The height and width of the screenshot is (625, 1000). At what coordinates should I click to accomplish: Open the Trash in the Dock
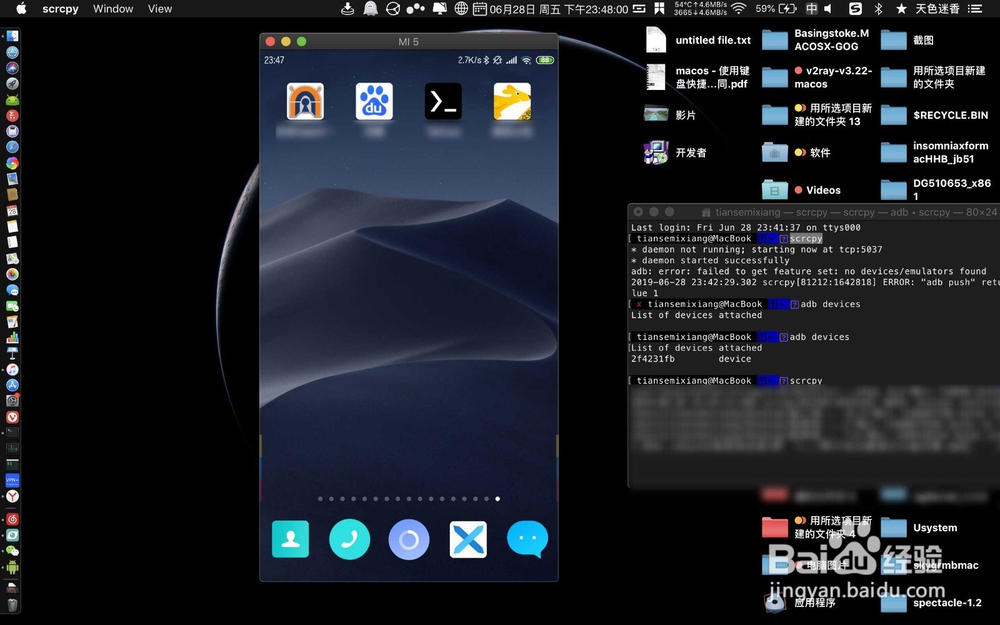12,605
